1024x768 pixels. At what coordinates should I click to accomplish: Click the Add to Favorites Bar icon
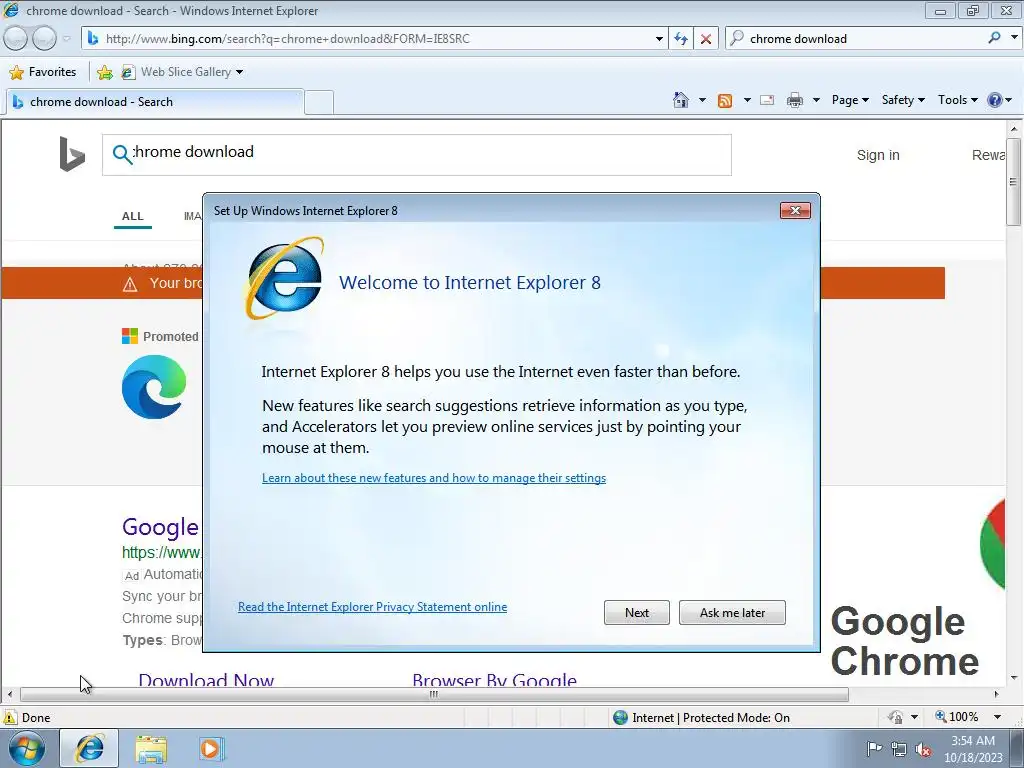click(104, 72)
